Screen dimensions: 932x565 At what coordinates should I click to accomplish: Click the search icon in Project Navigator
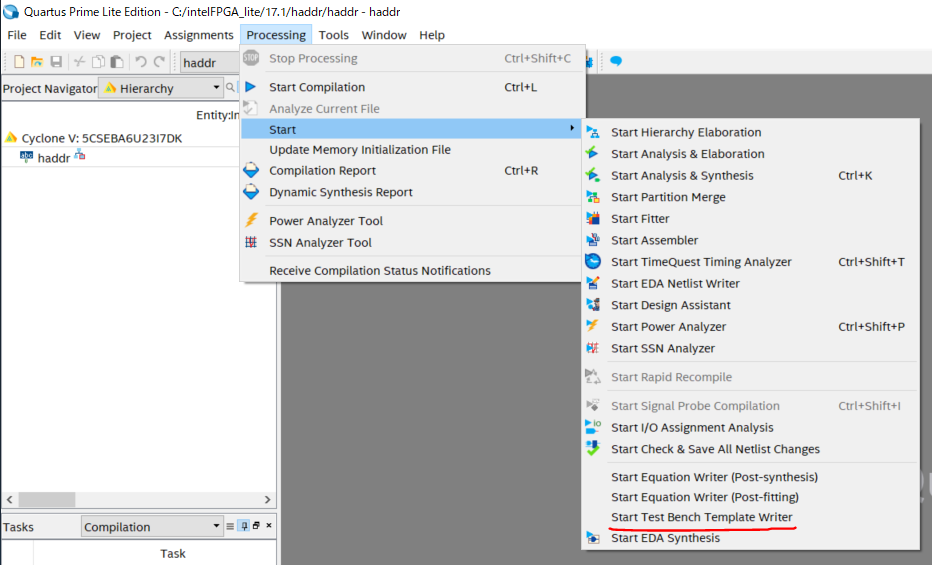[230, 88]
